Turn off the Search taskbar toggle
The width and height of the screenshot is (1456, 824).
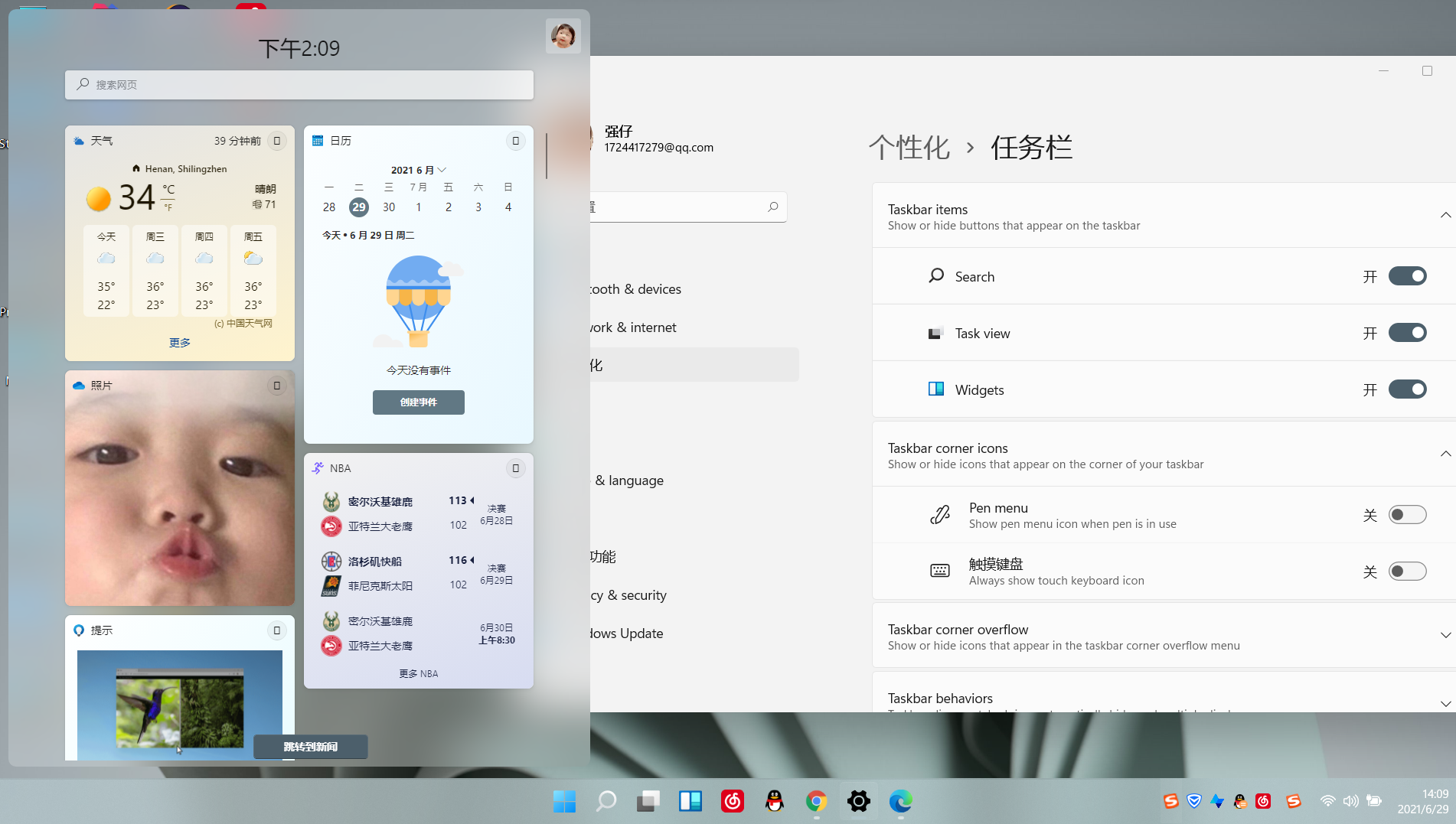[1407, 276]
